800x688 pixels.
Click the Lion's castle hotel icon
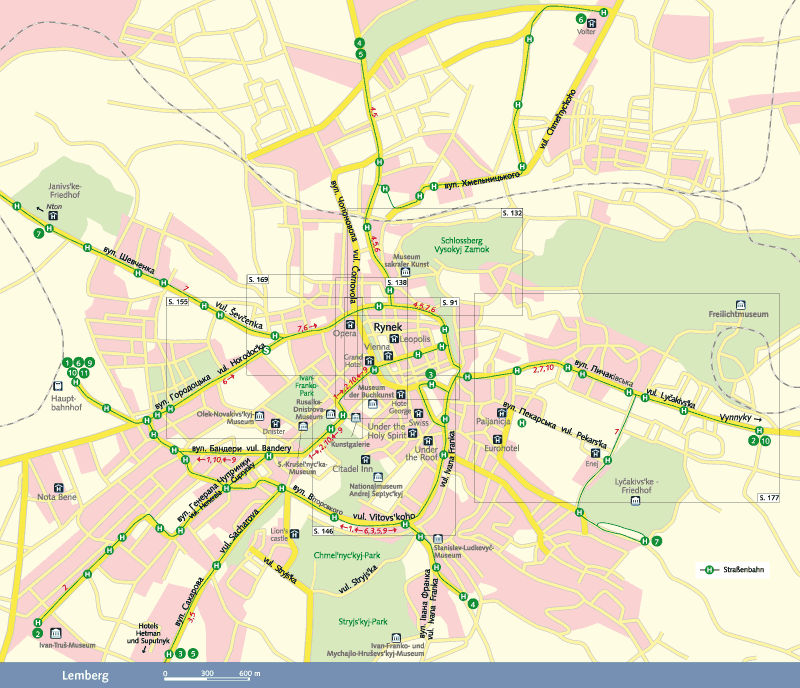point(294,534)
